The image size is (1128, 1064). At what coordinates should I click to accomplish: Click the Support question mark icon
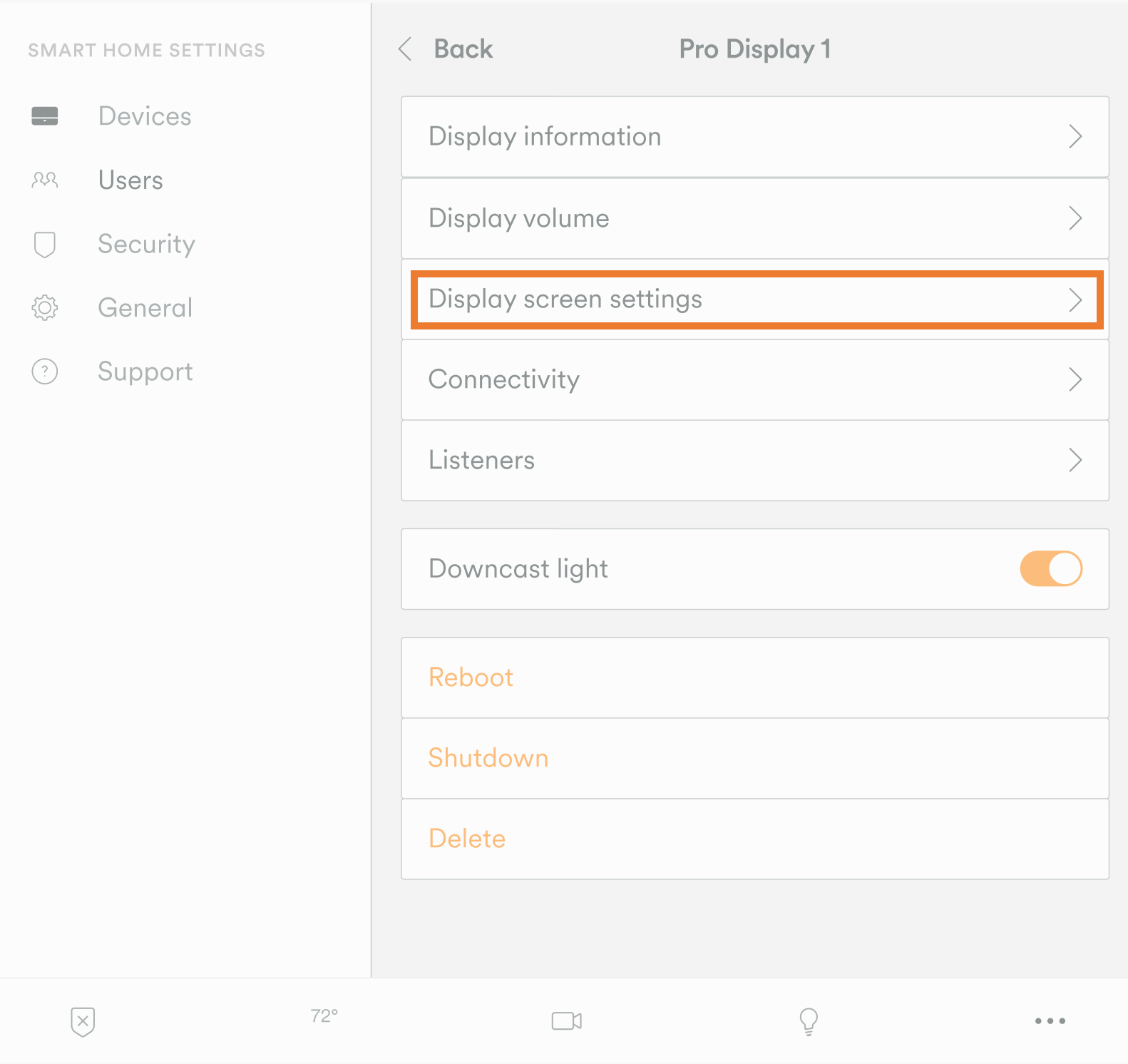(45, 372)
